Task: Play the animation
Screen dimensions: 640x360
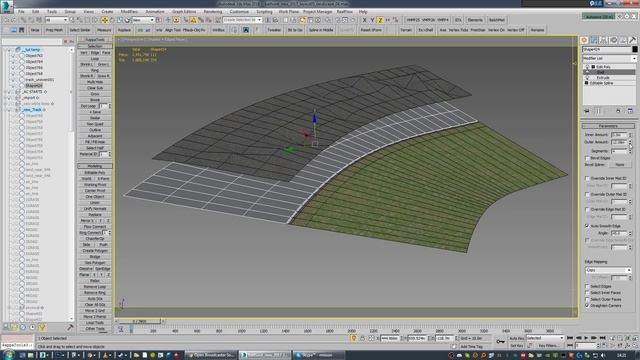Action: click(586, 338)
